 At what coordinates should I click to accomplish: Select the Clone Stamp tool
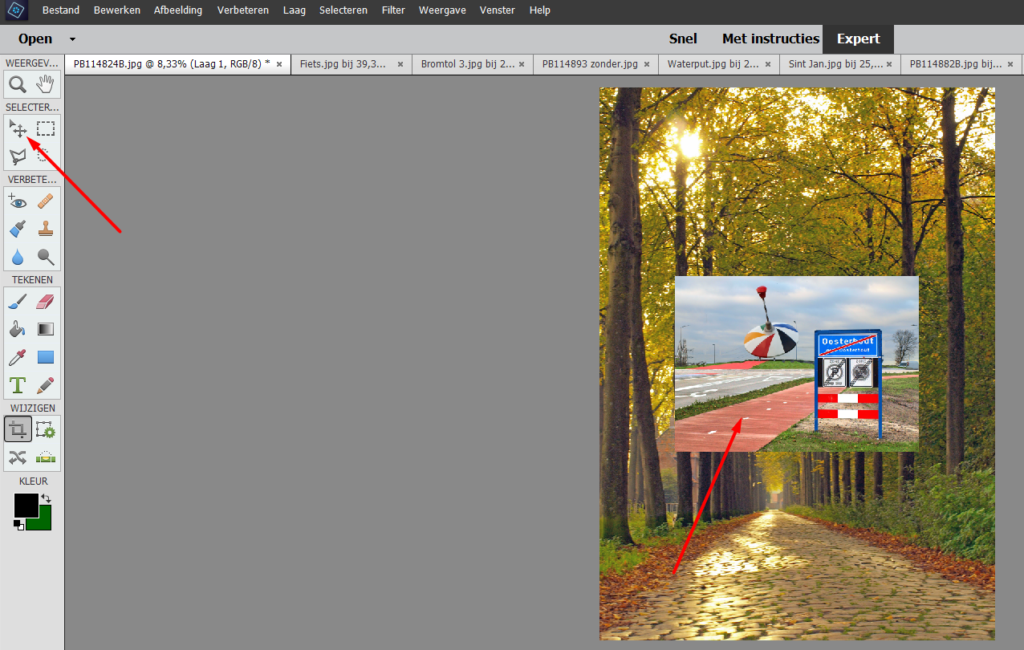click(46, 229)
